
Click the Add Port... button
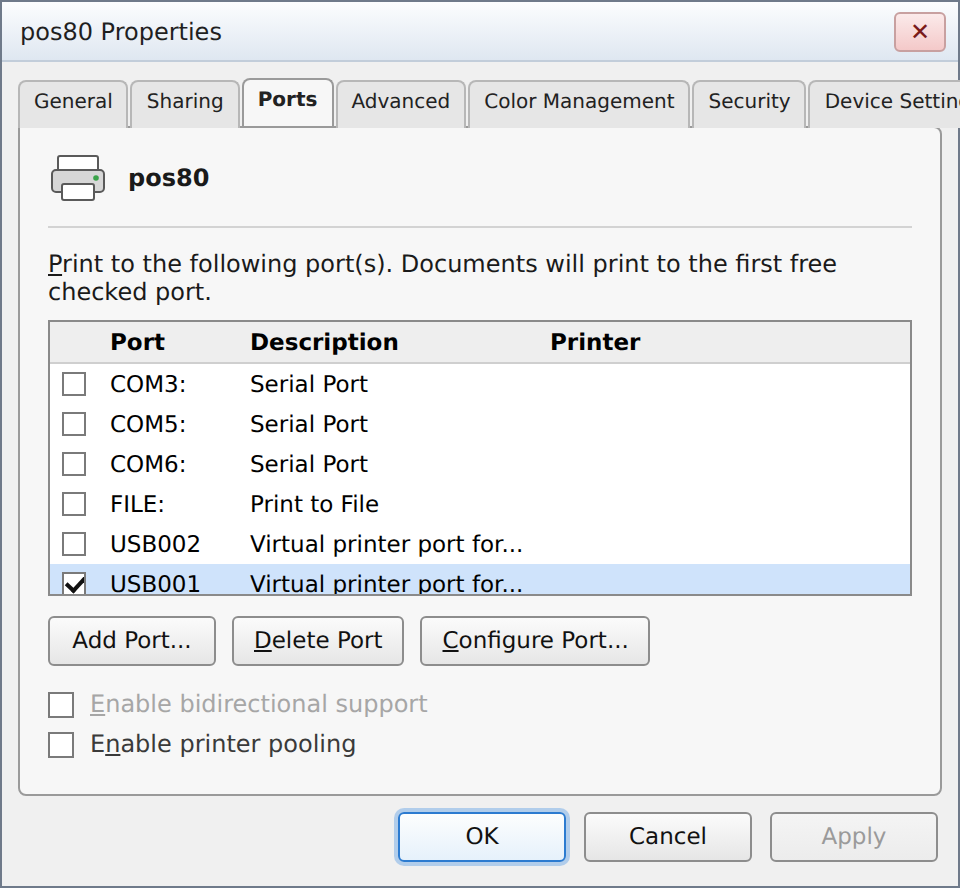[132, 641]
